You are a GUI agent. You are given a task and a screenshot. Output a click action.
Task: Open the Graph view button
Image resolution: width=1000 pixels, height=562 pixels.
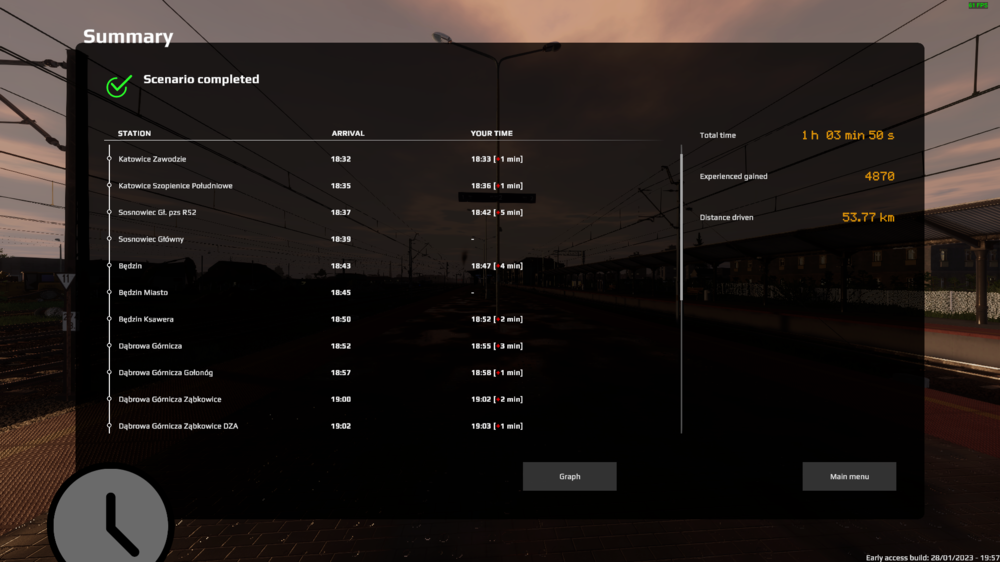point(570,477)
